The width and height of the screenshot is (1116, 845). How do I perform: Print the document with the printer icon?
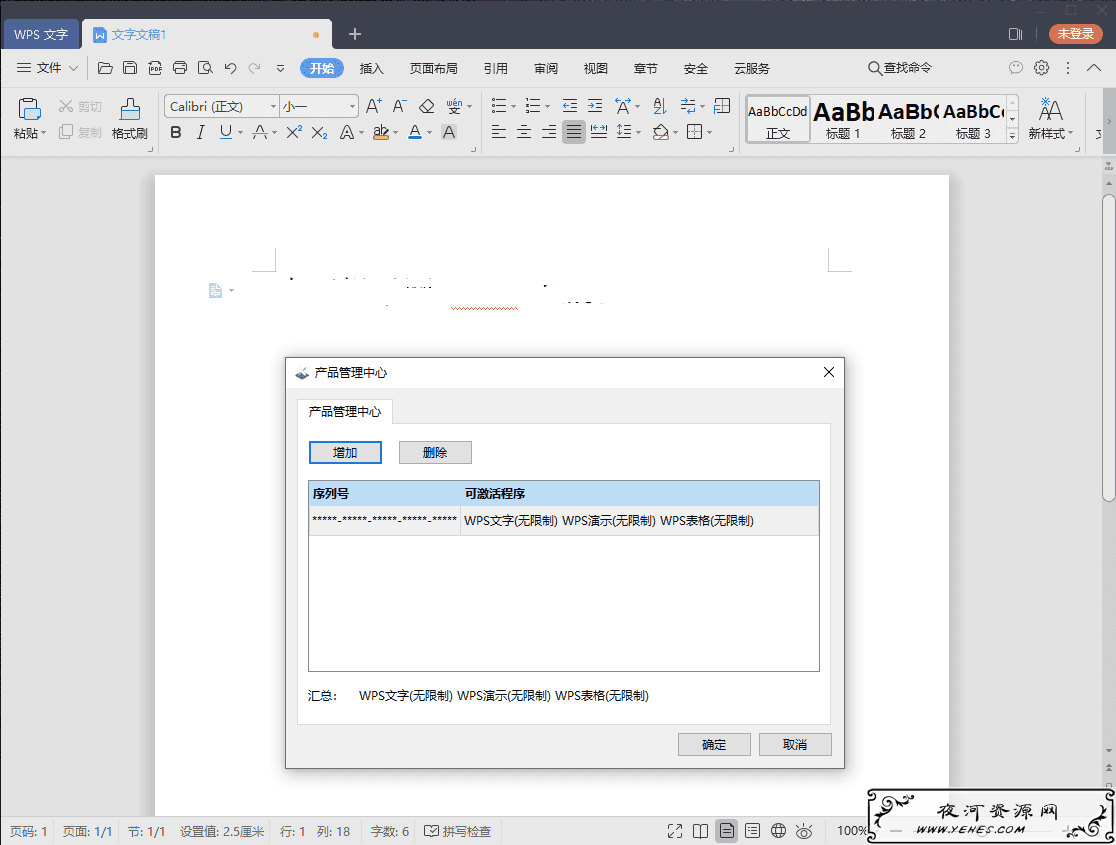pos(180,68)
